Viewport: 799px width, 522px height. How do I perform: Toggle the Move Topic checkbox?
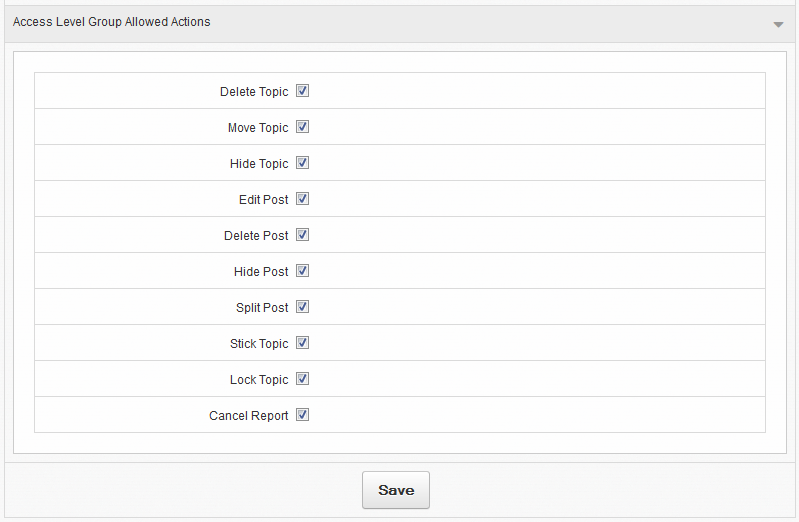pyautogui.click(x=302, y=127)
